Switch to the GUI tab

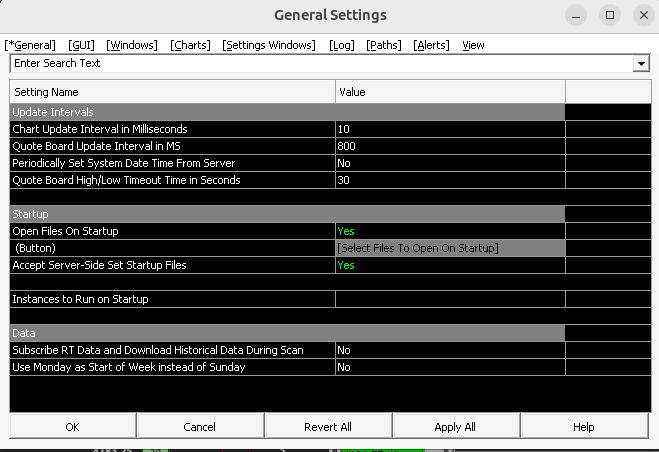(81, 45)
